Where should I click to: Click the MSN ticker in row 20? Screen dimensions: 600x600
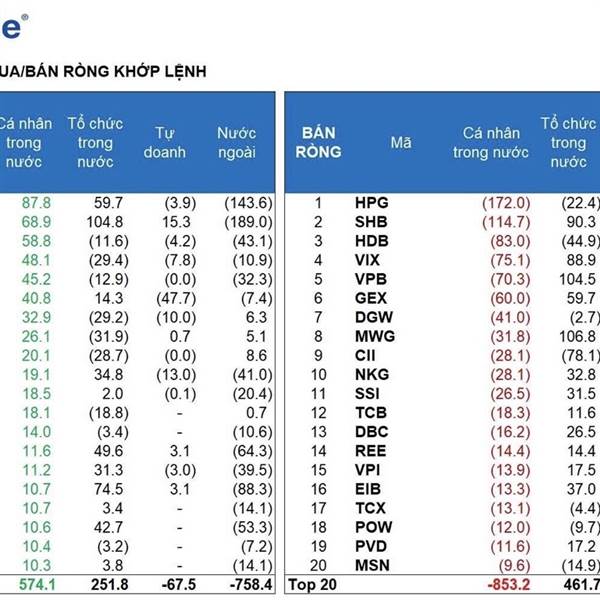(x=372, y=566)
